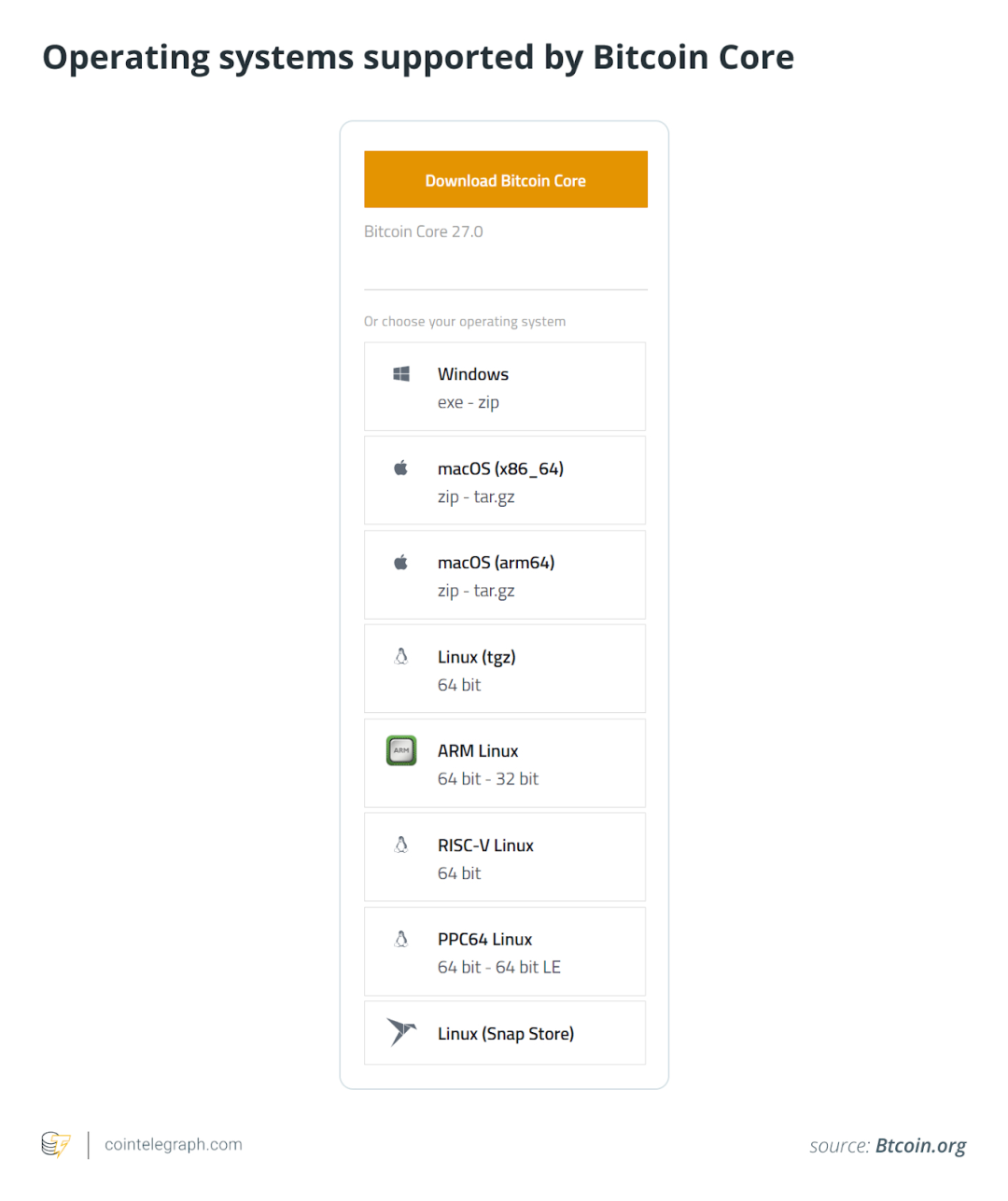Screen dimensions: 1008x1201
Task: Select the Linux (tgz) title
Action: pos(476,657)
